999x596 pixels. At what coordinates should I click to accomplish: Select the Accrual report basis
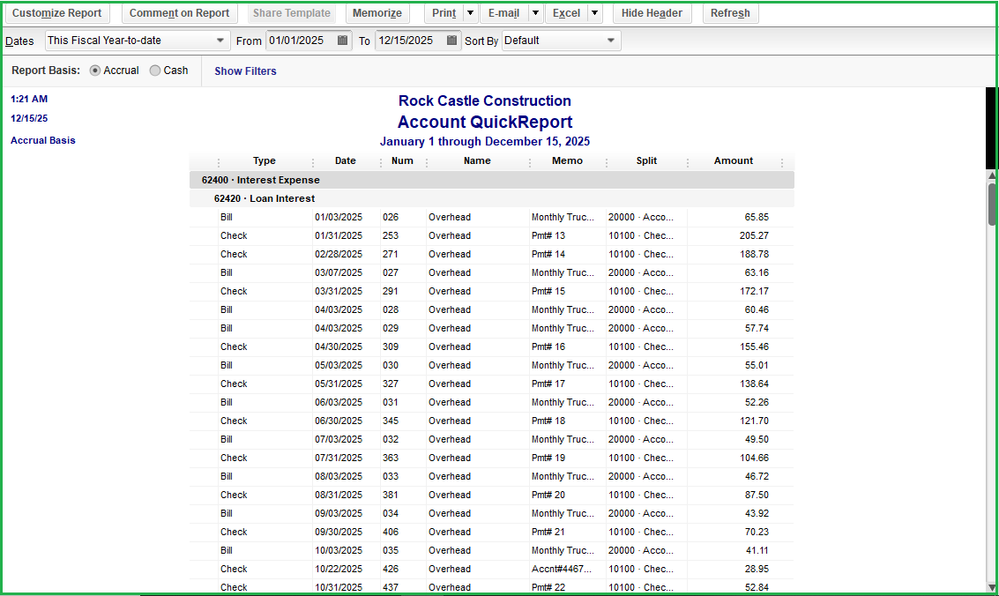click(95, 71)
